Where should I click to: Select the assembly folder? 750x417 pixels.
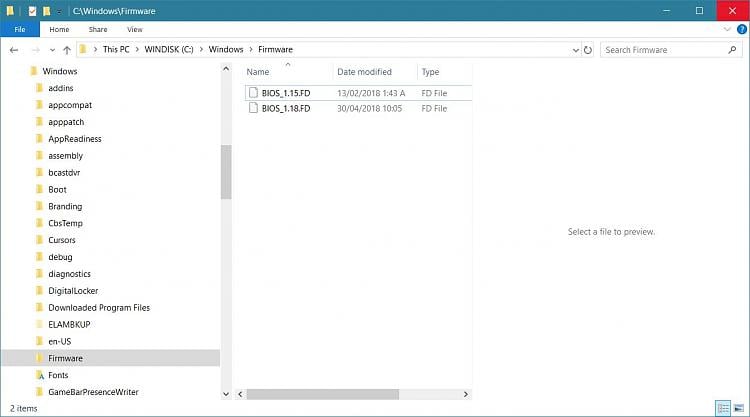(66, 156)
